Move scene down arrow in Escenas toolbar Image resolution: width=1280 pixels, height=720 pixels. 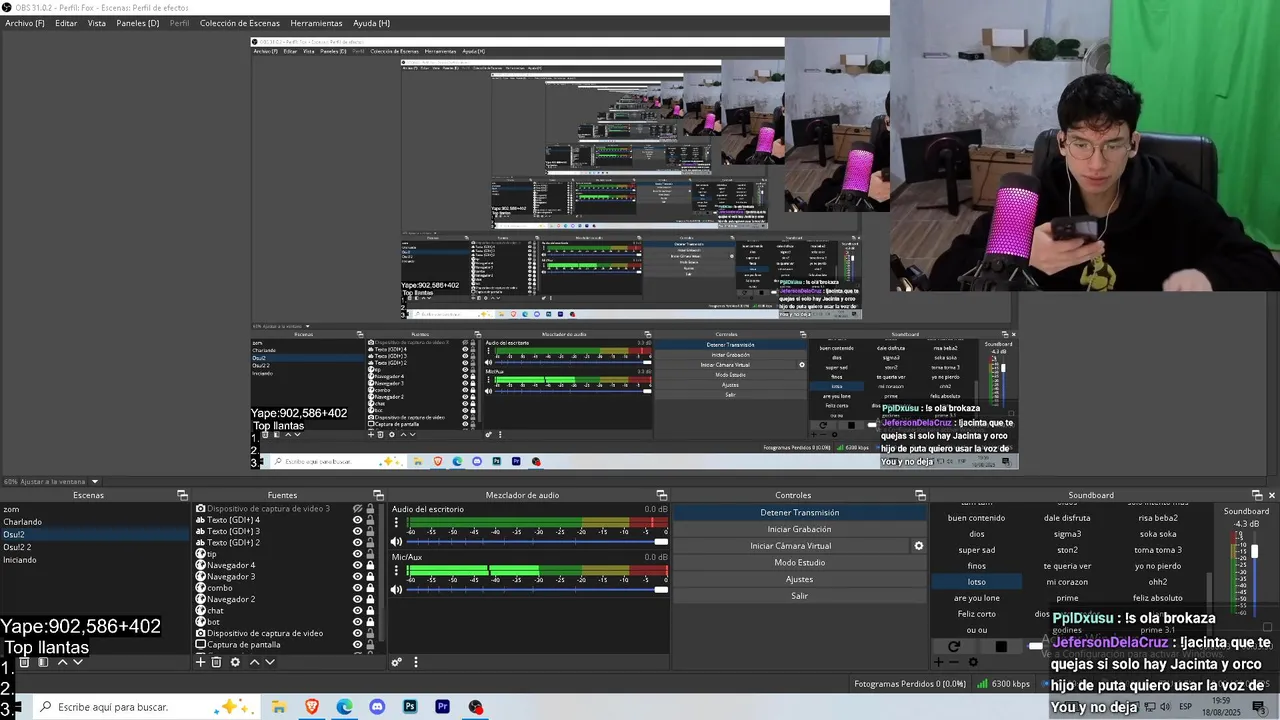[x=77, y=662]
